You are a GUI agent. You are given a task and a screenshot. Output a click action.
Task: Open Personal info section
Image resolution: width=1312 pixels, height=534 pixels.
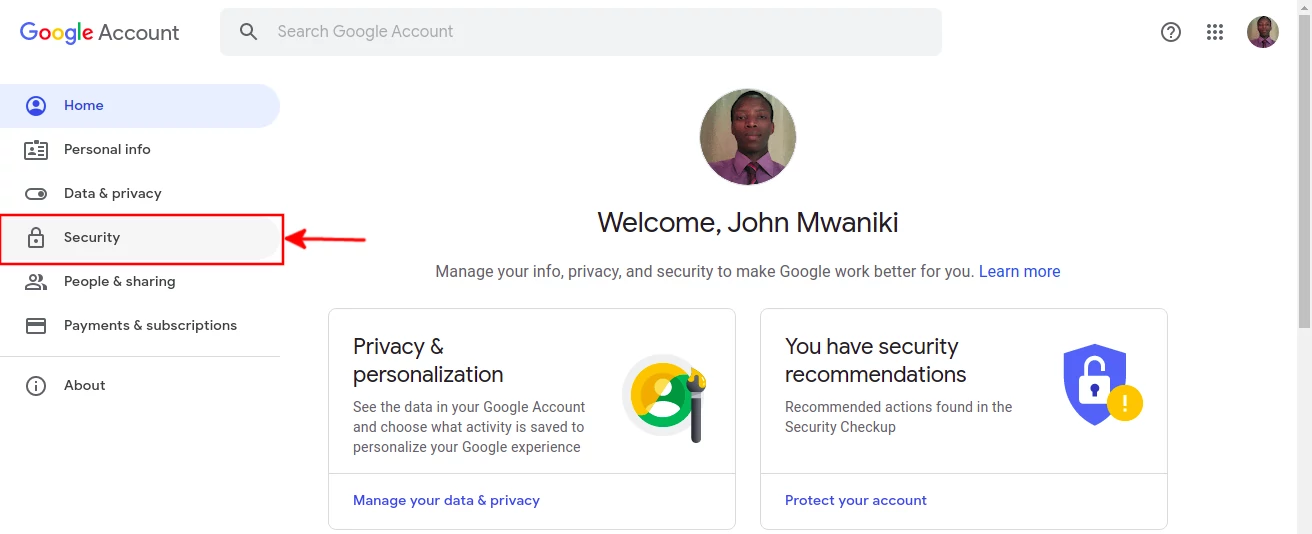(x=140, y=150)
